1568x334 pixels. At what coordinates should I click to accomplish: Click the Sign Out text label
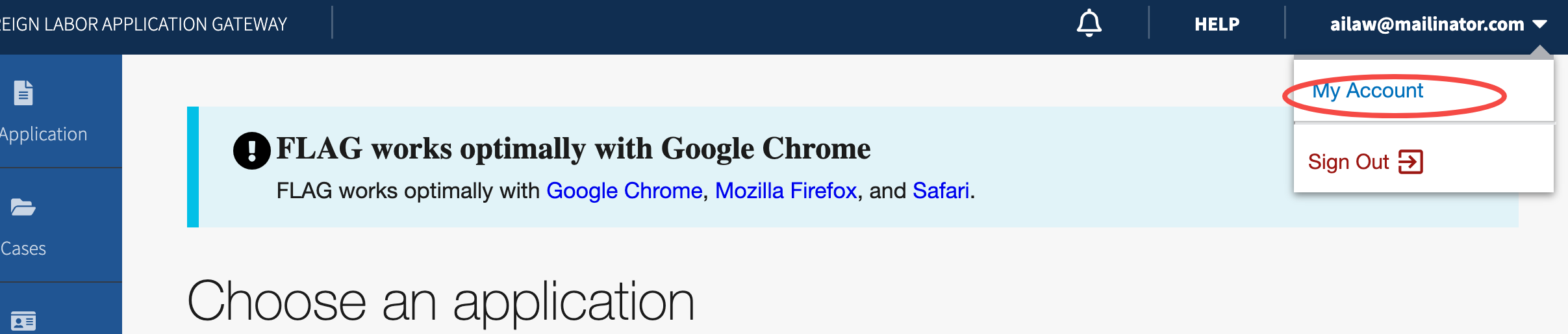[x=1348, y=162]
